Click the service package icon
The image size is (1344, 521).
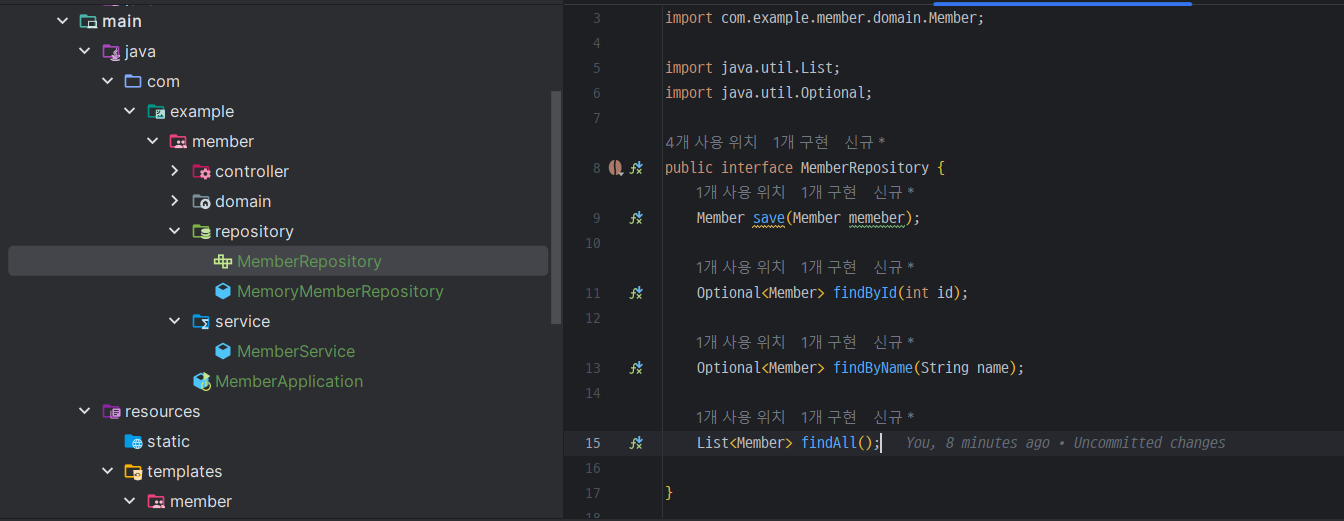(201, 321)
